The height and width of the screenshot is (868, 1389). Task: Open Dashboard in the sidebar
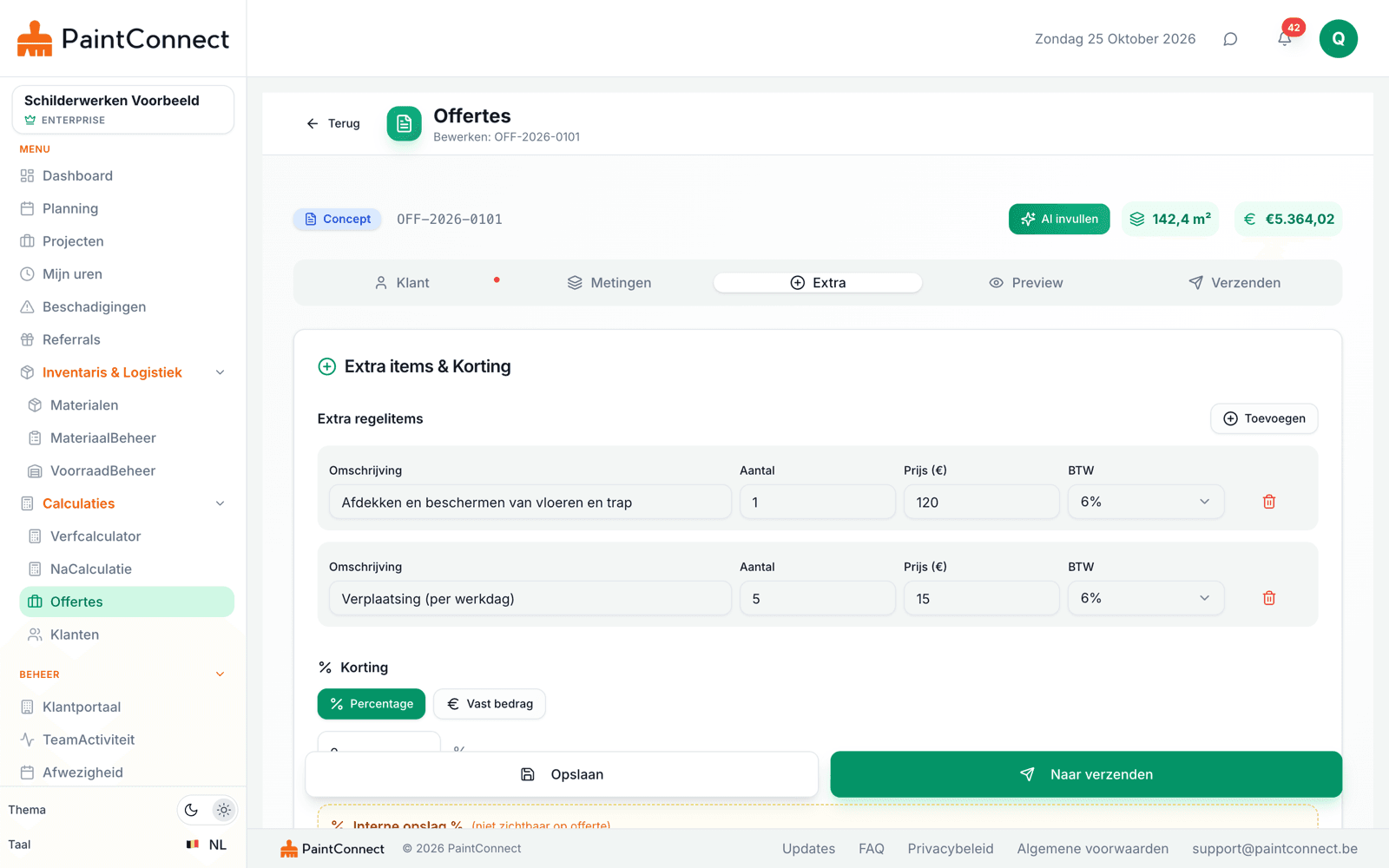click(x=126, y=176)
